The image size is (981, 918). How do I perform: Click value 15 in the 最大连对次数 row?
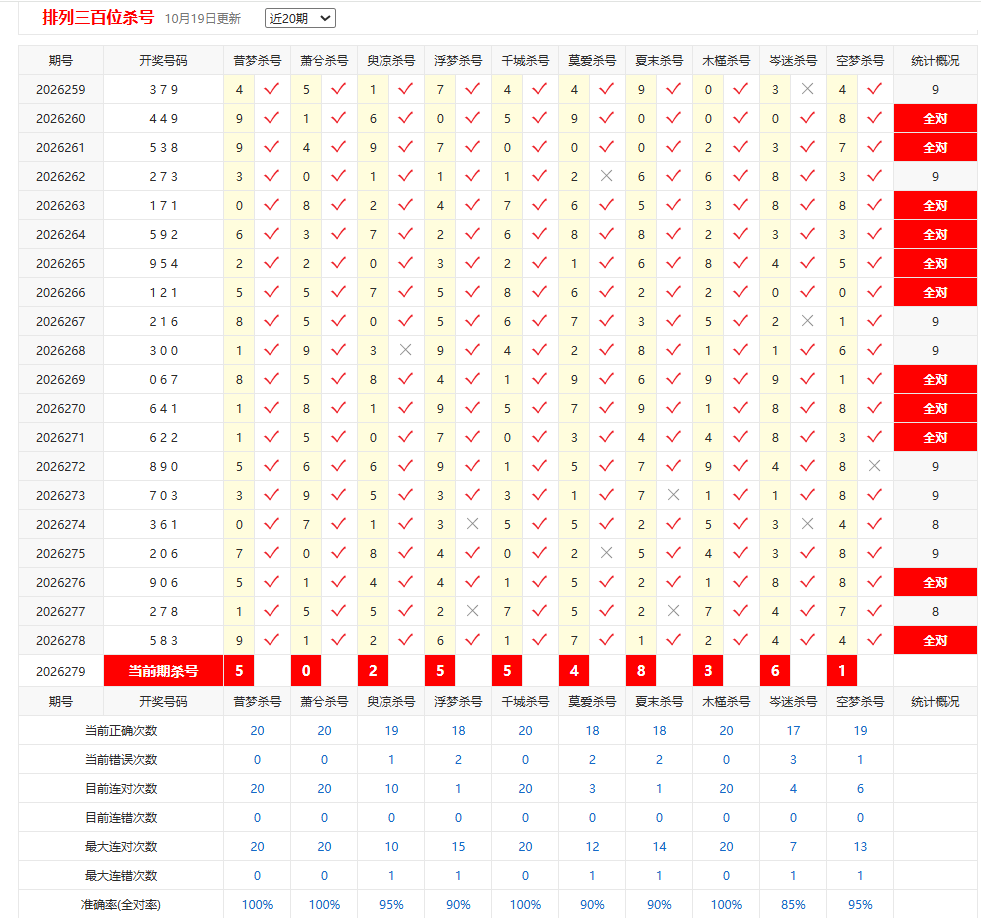pos(459,847)
